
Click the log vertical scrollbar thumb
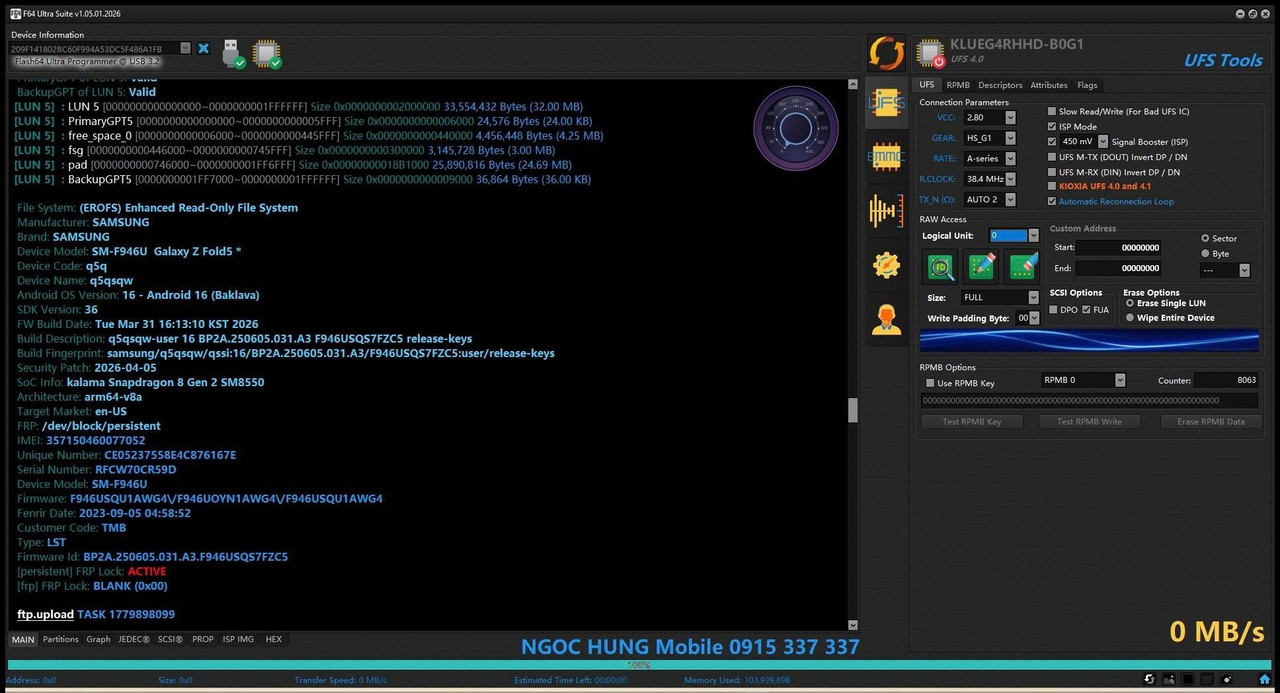coord(853,410)
